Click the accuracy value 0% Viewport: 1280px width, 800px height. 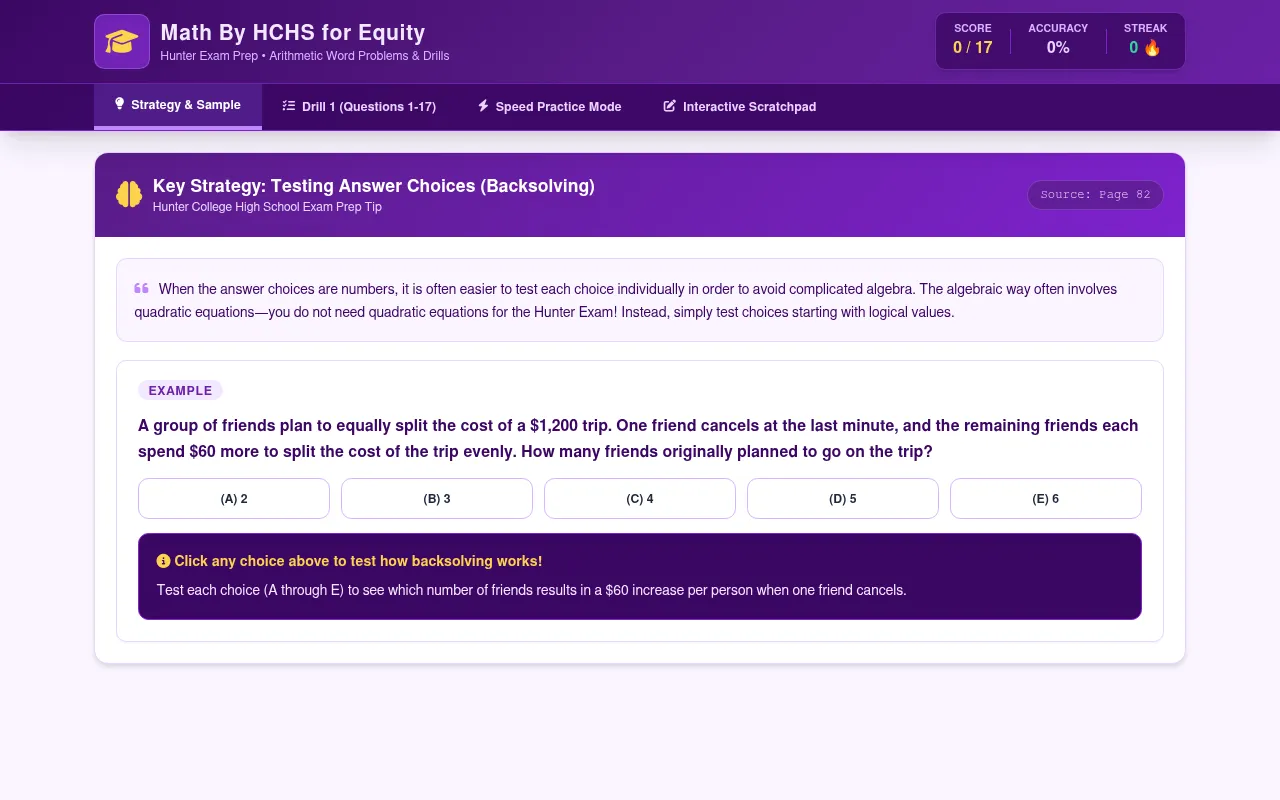pyautogui.click(x=1058, y=47)
